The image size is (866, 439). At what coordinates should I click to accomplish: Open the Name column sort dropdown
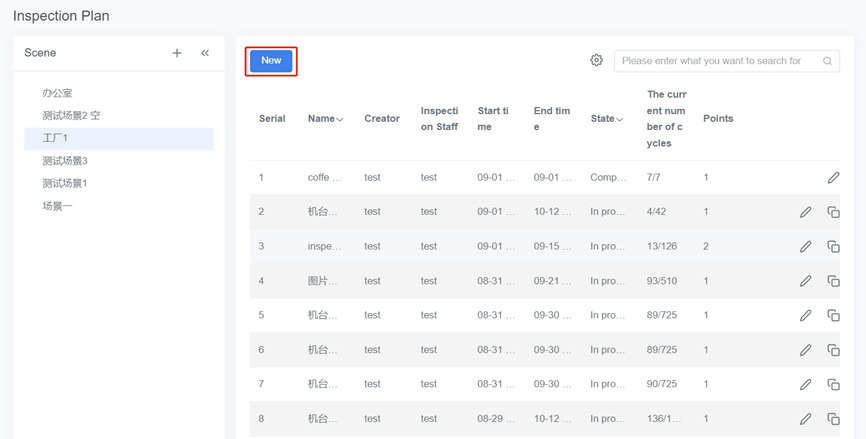pos(340,119)
